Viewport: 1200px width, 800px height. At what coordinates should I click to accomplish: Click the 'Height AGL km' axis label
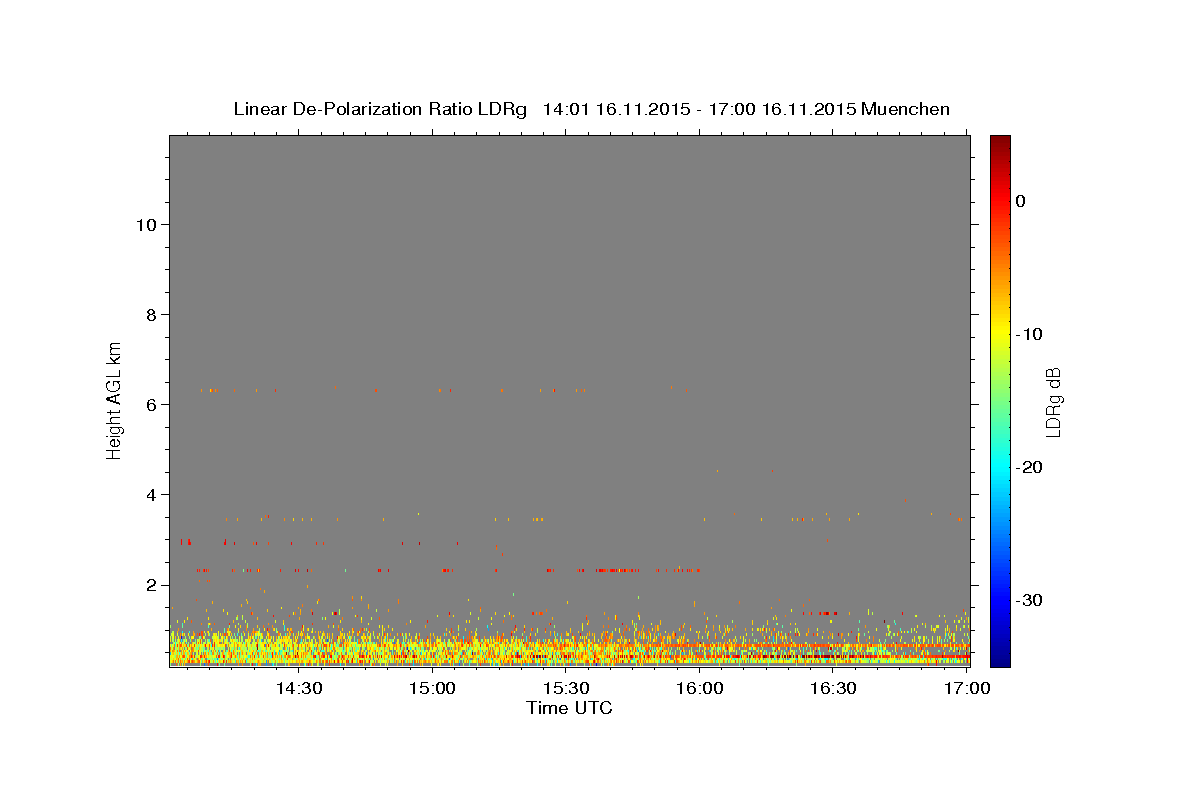coord(114,400)
